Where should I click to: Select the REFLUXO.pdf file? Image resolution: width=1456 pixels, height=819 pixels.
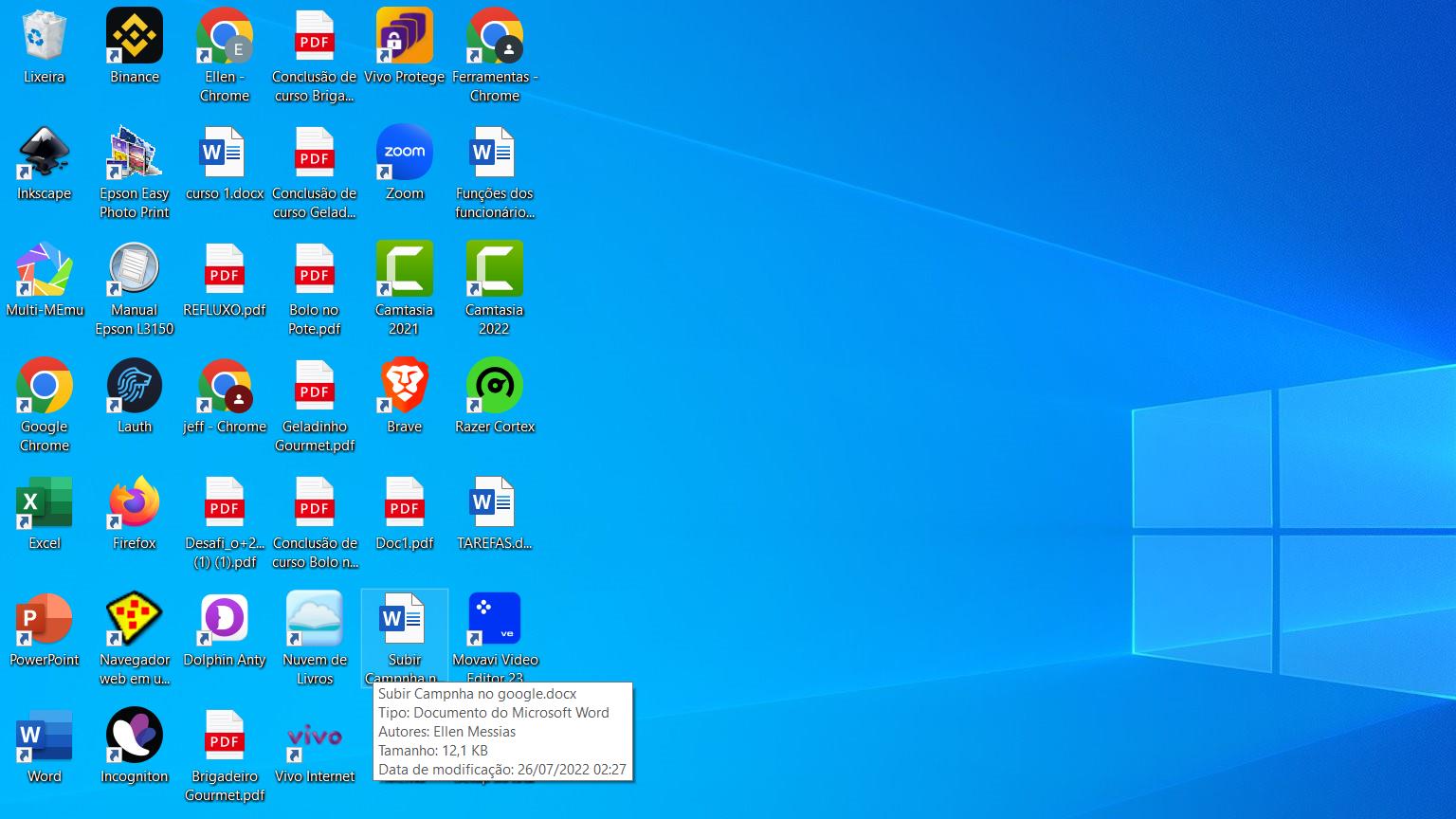point(225,269)
